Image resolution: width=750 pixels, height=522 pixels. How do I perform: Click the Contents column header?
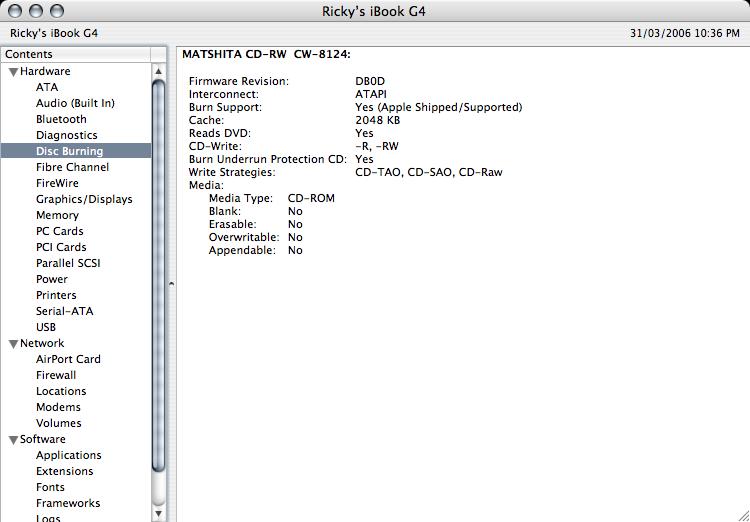[x=76, y=54]
